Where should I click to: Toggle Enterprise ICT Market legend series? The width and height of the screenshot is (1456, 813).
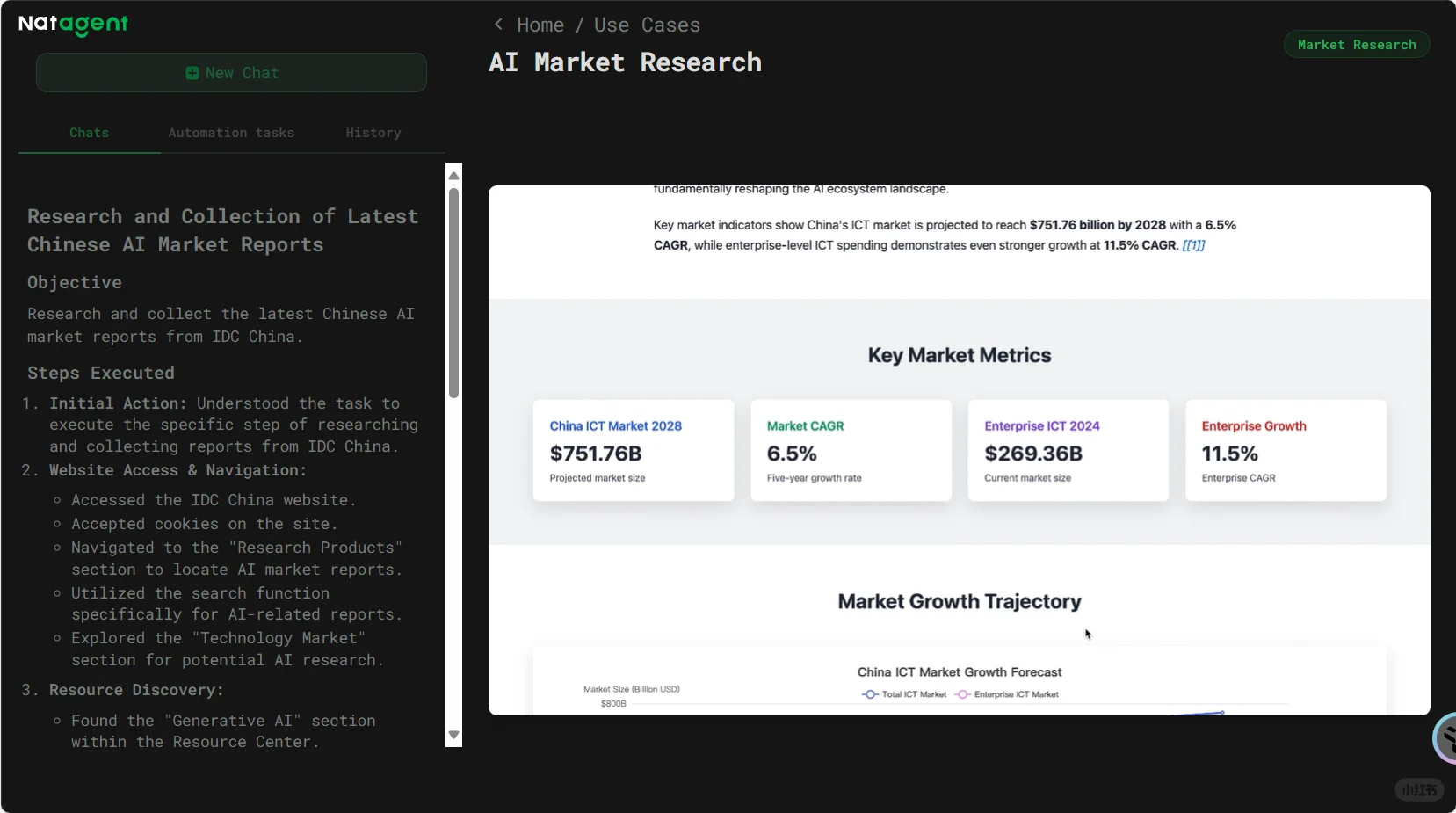pyautogui.click(x=1007, y=694)
